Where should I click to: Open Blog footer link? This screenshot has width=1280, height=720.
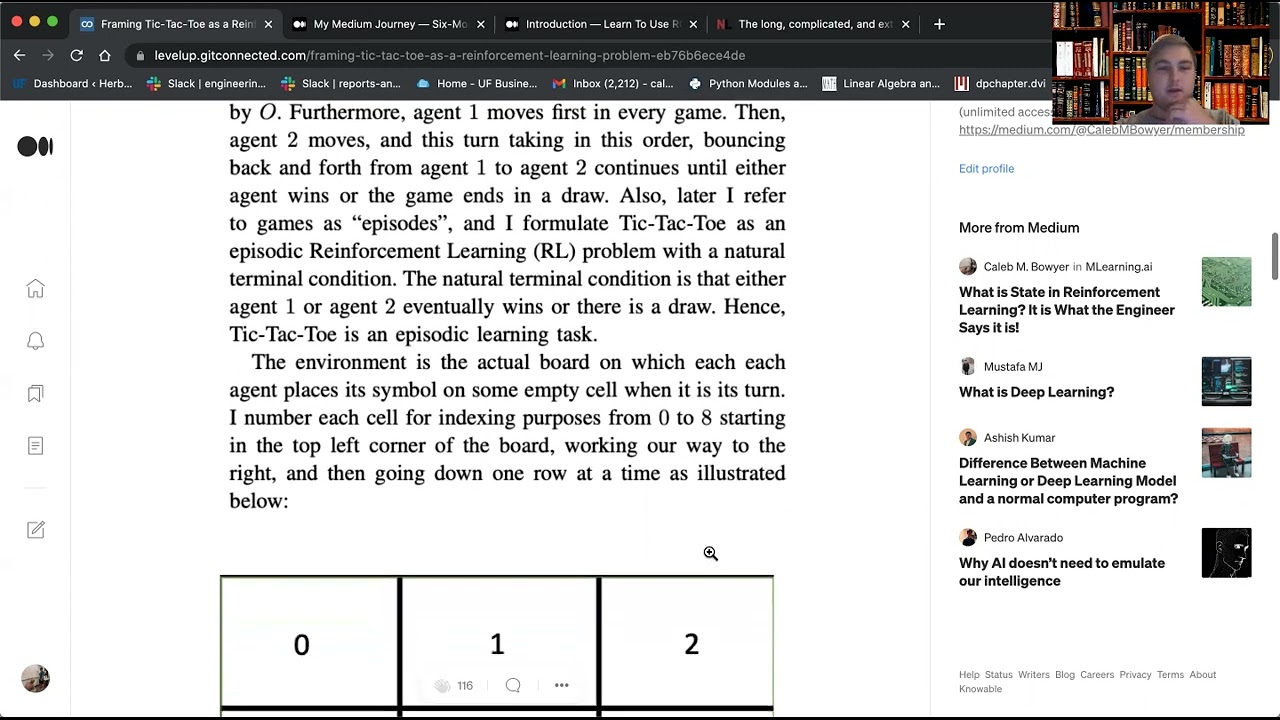point(1064,675)
